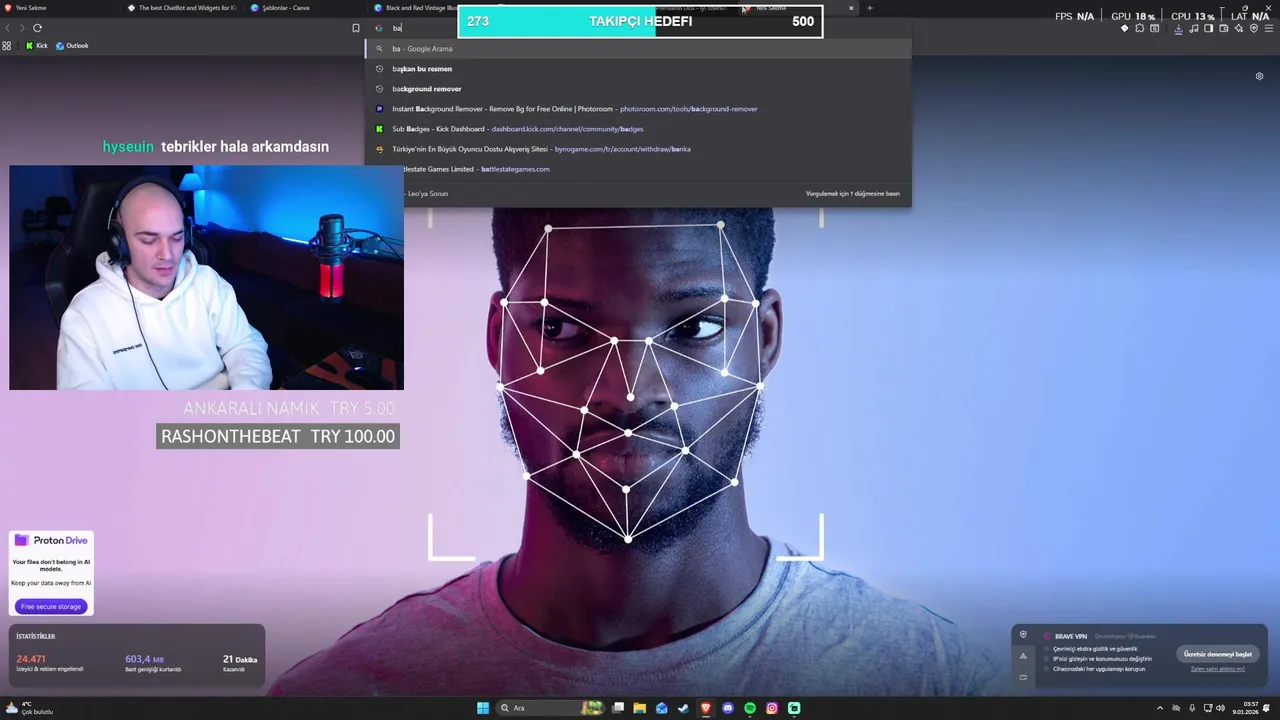Select the Instant Background Remover Photoroom suggestion
The width and height of the screenshot is (1280, 720).
[x=638, y=109]
